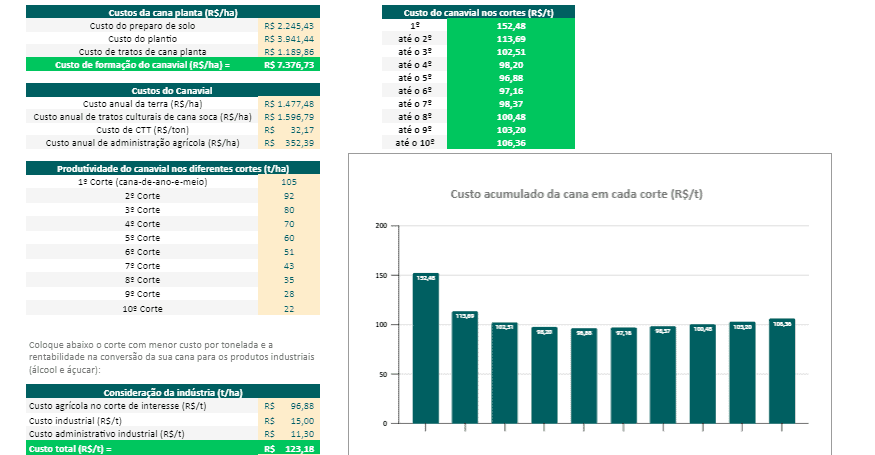The image size is (875, 455).
Task: Select the soil preparation cost cell R$ 2.245,43
Action: [x=288, y=25]
